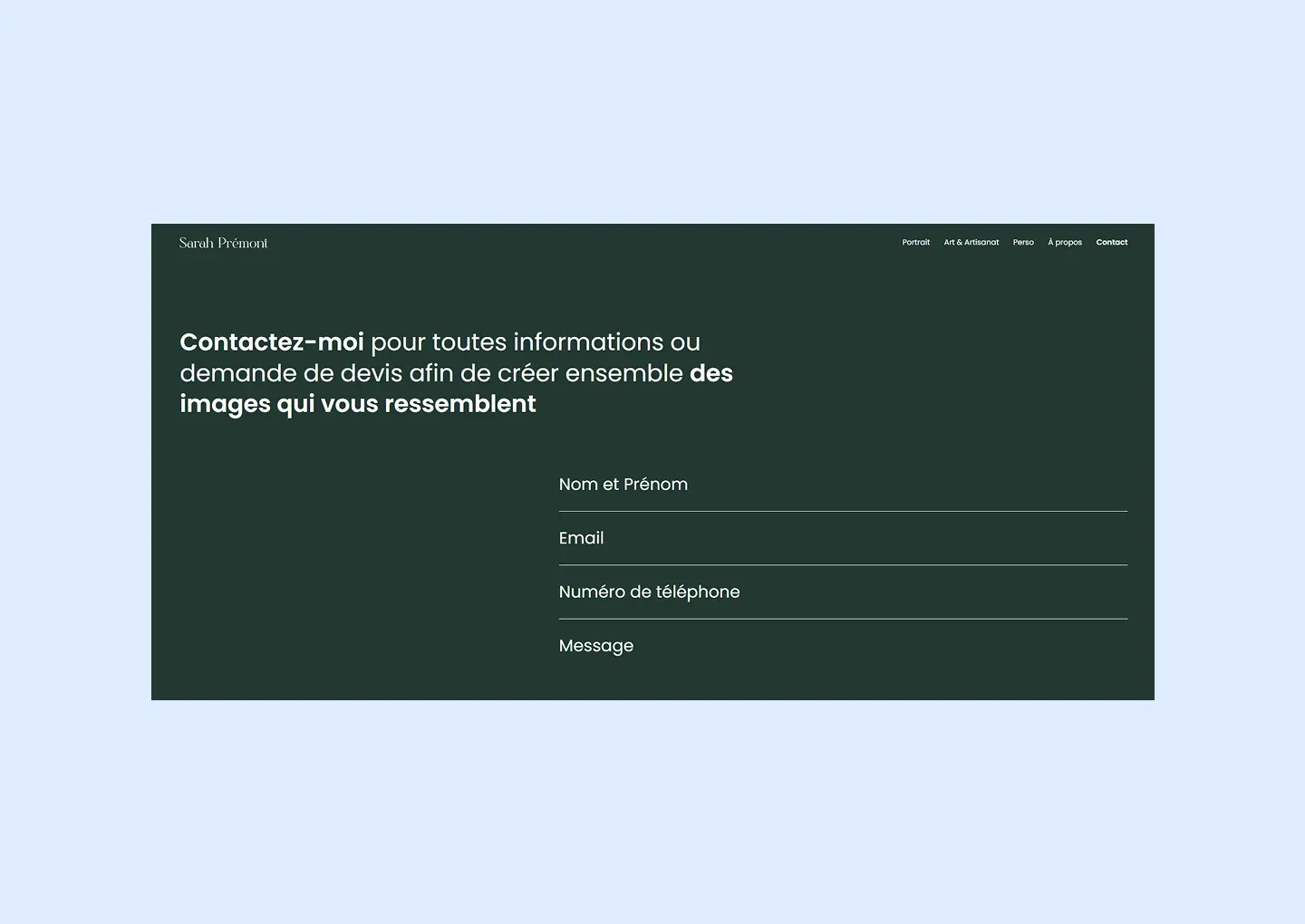
Task: Click the Email field underline
Action: tap(842, 563)
